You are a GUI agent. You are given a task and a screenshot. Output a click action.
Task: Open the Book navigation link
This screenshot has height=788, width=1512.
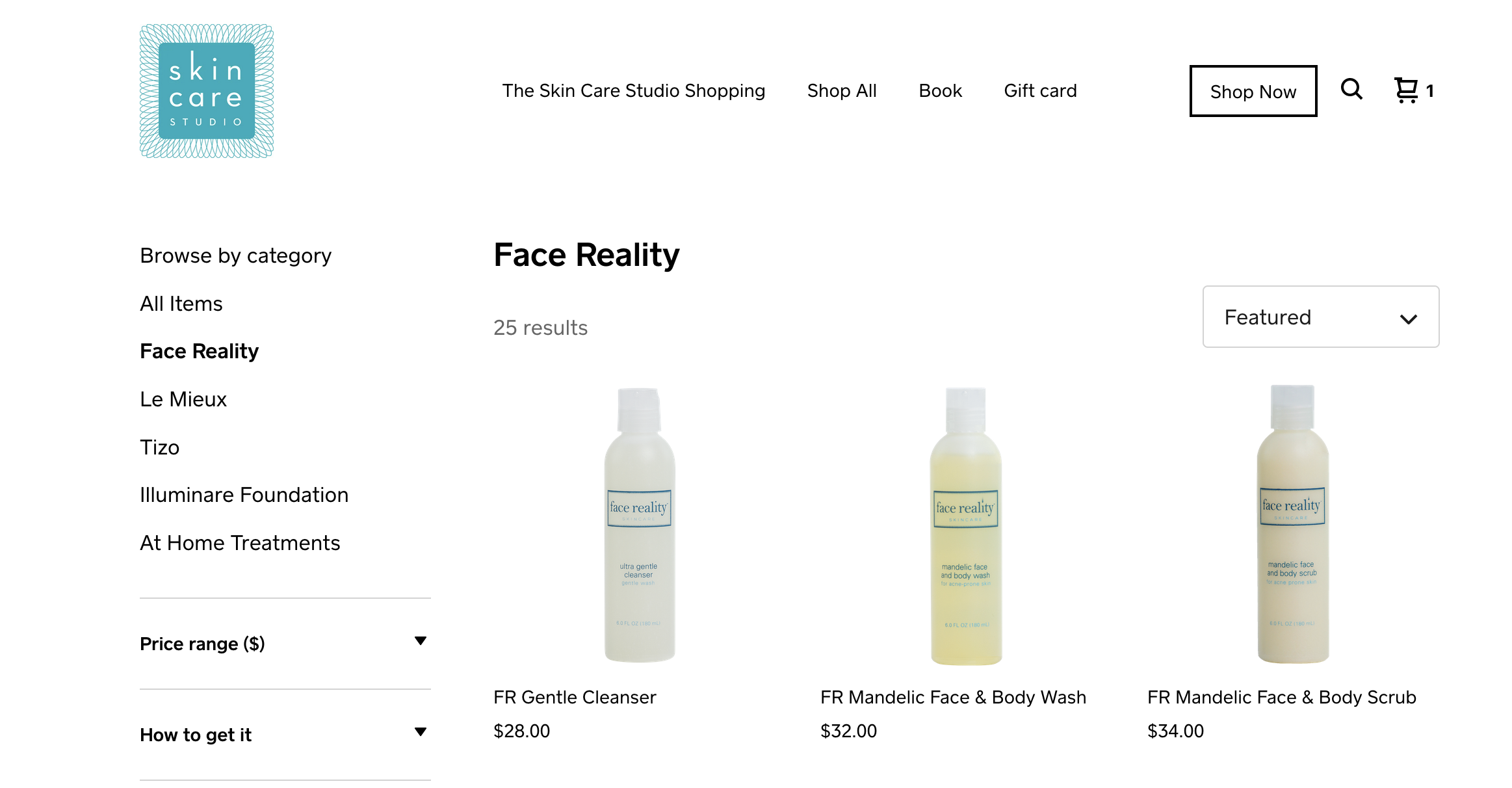click(x=940, y=90)
